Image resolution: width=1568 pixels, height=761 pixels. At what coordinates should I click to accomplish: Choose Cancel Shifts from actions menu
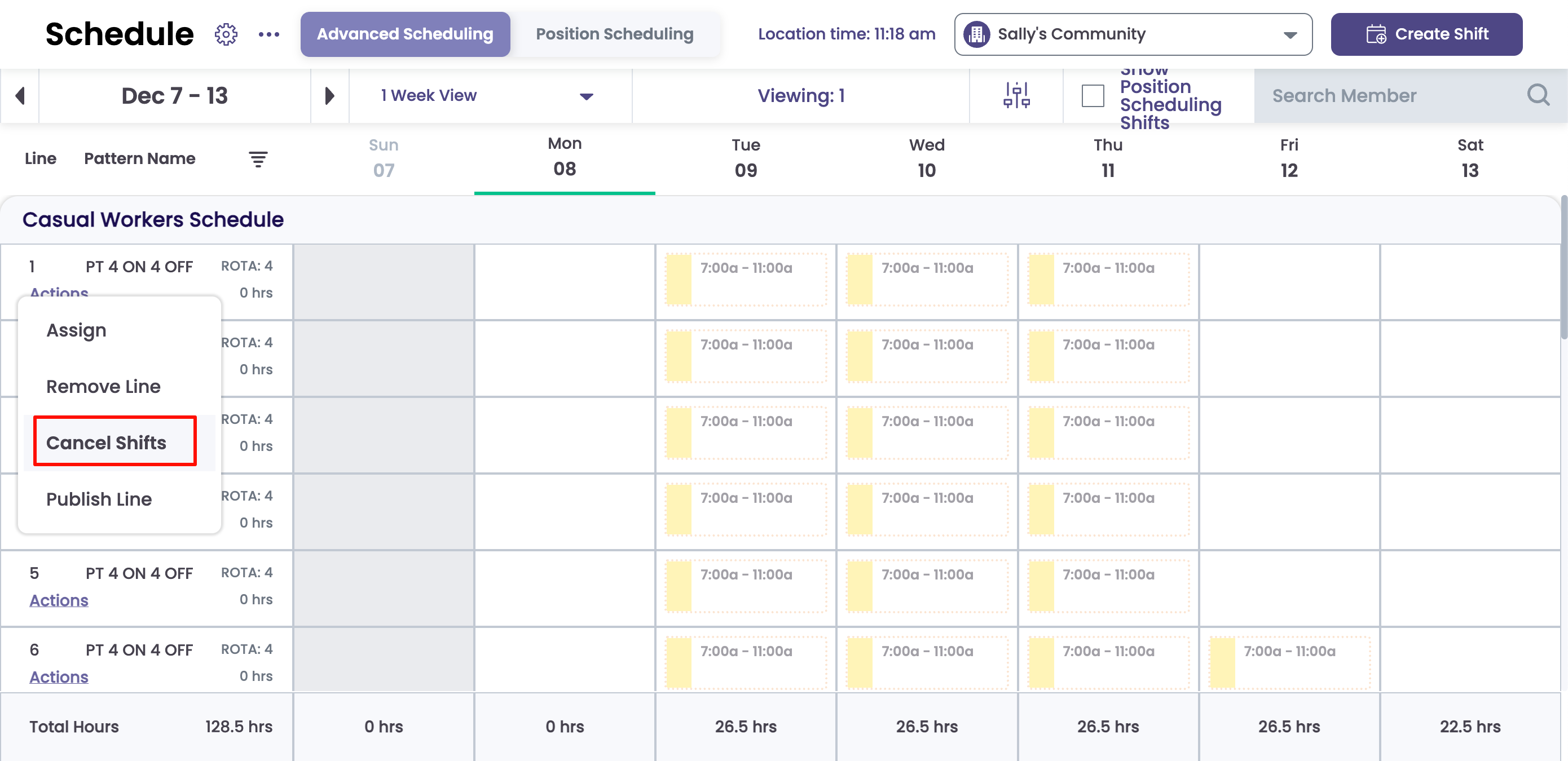pos(107,443)
